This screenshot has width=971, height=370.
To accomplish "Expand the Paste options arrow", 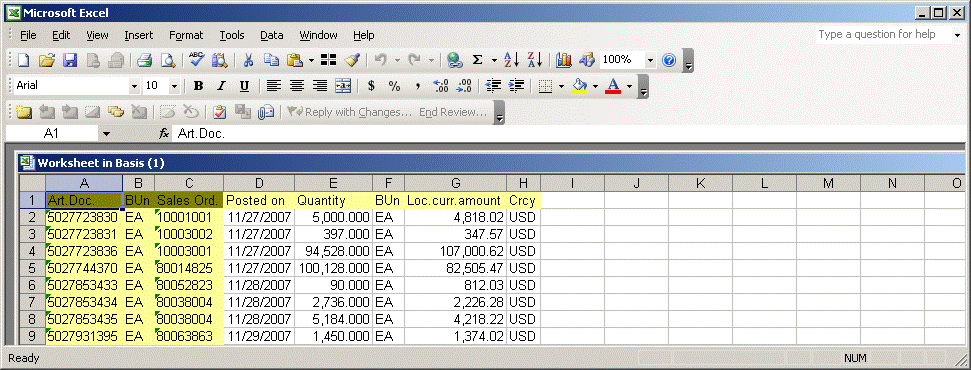I will click(311, 60).
